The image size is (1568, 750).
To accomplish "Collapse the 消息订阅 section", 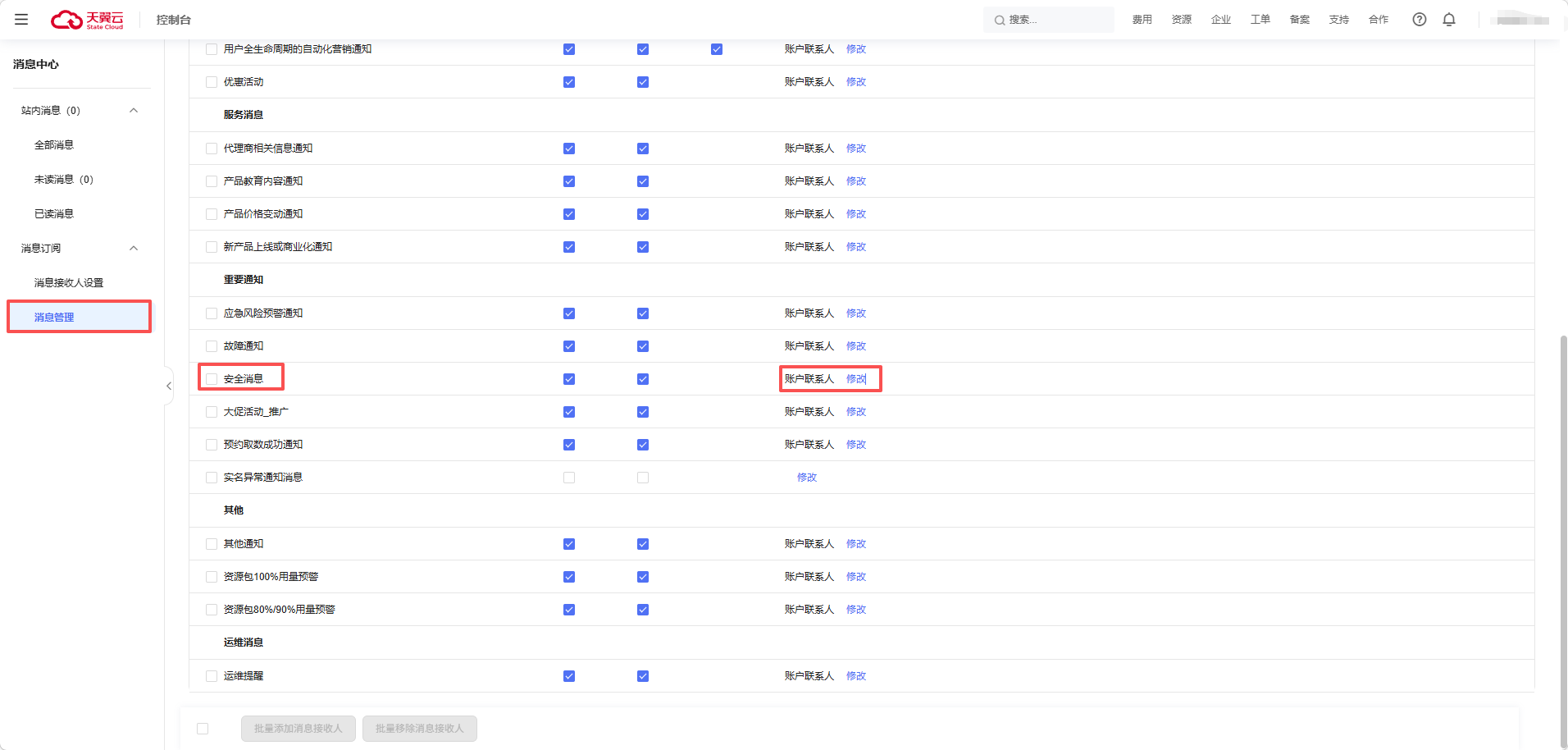I will (x=134, y=249).
